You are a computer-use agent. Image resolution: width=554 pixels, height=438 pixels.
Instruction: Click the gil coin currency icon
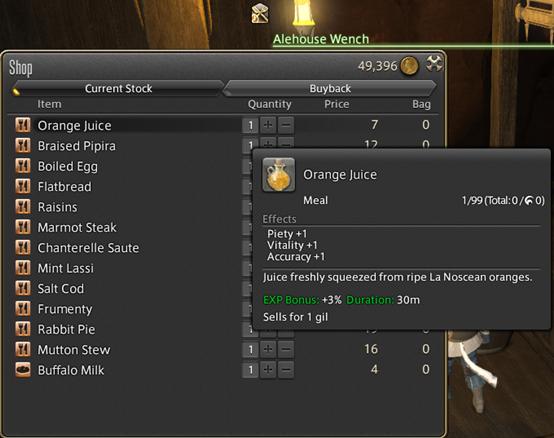[x=409, y=66]
